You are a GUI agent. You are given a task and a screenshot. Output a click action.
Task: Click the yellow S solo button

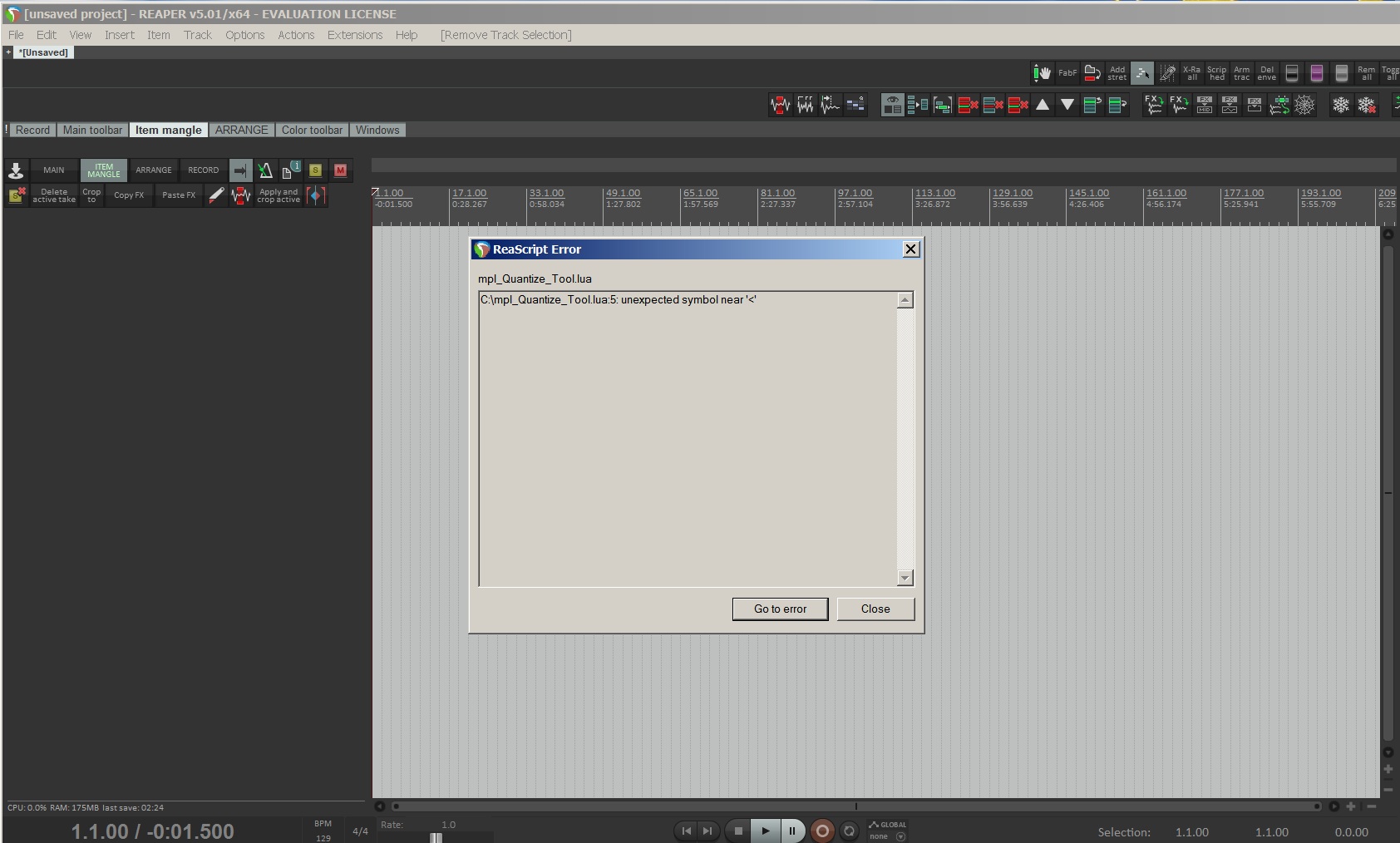315,170
